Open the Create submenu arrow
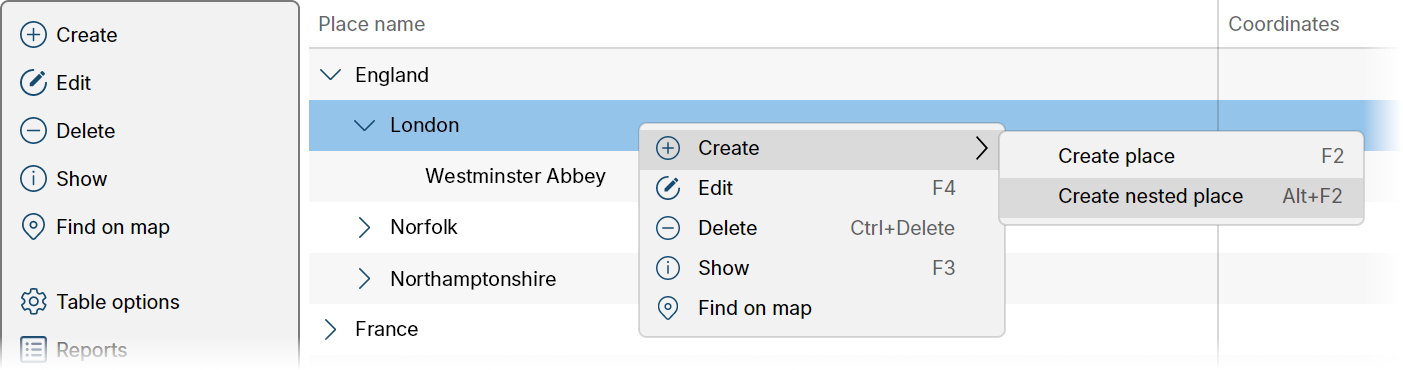The image size is (1403, 370). pyautogui.click(x=982, y=148)
